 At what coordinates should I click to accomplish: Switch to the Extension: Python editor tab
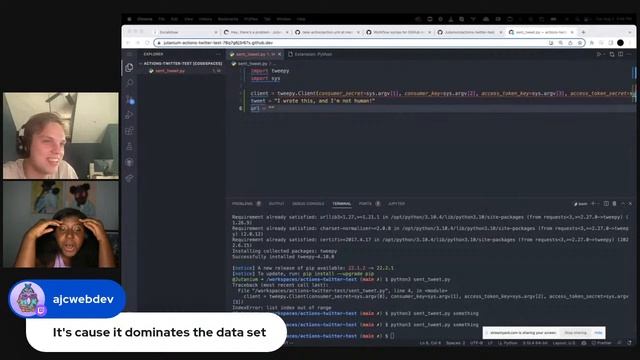310,54
